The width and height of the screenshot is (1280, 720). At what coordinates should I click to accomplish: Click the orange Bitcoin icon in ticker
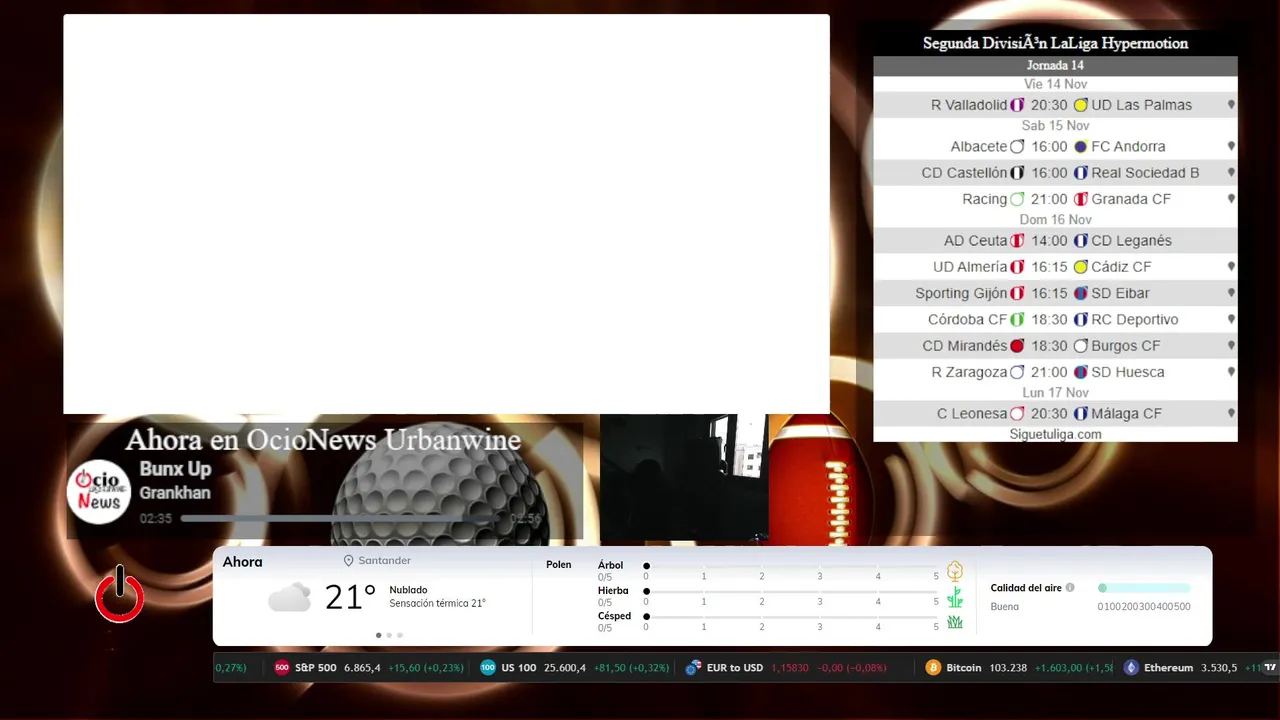point(933,668)
